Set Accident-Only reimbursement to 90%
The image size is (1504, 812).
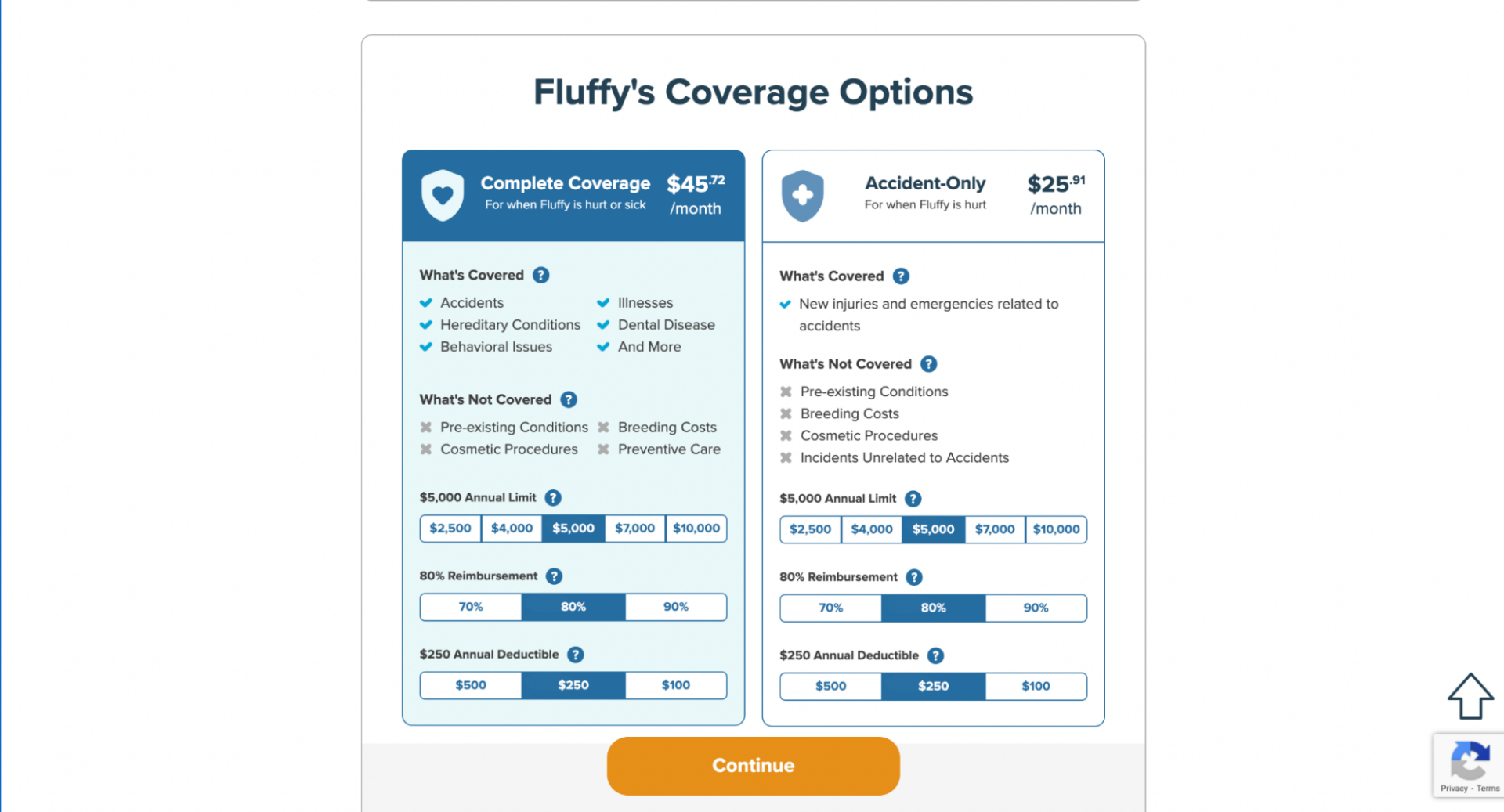coord(1036,608)
